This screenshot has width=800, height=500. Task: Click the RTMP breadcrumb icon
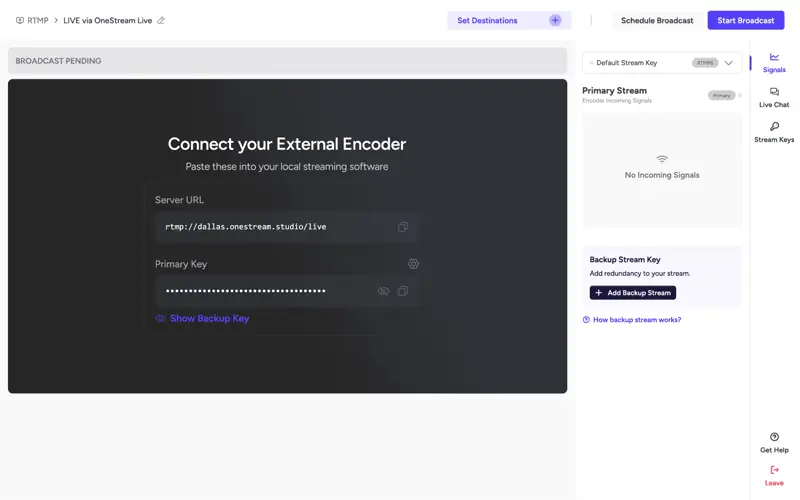point(20,20)
